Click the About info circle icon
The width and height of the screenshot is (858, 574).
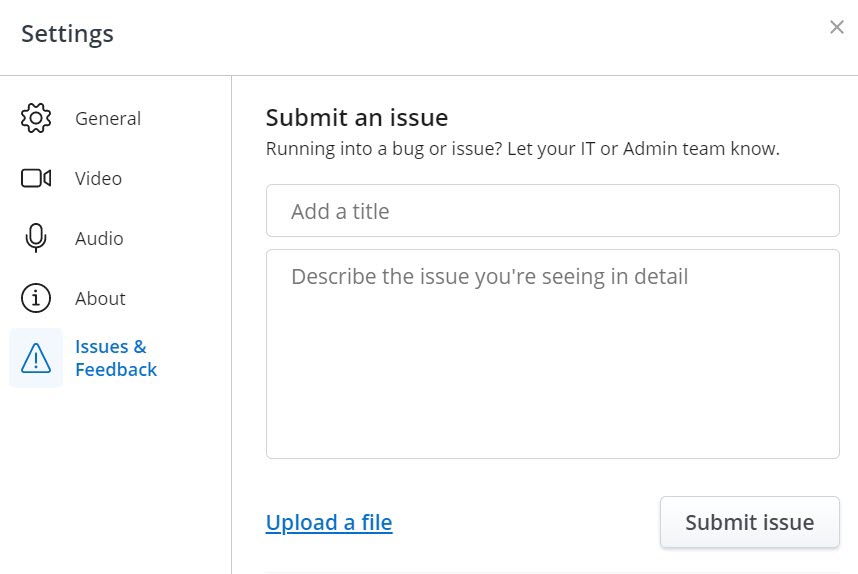[36, 298]
